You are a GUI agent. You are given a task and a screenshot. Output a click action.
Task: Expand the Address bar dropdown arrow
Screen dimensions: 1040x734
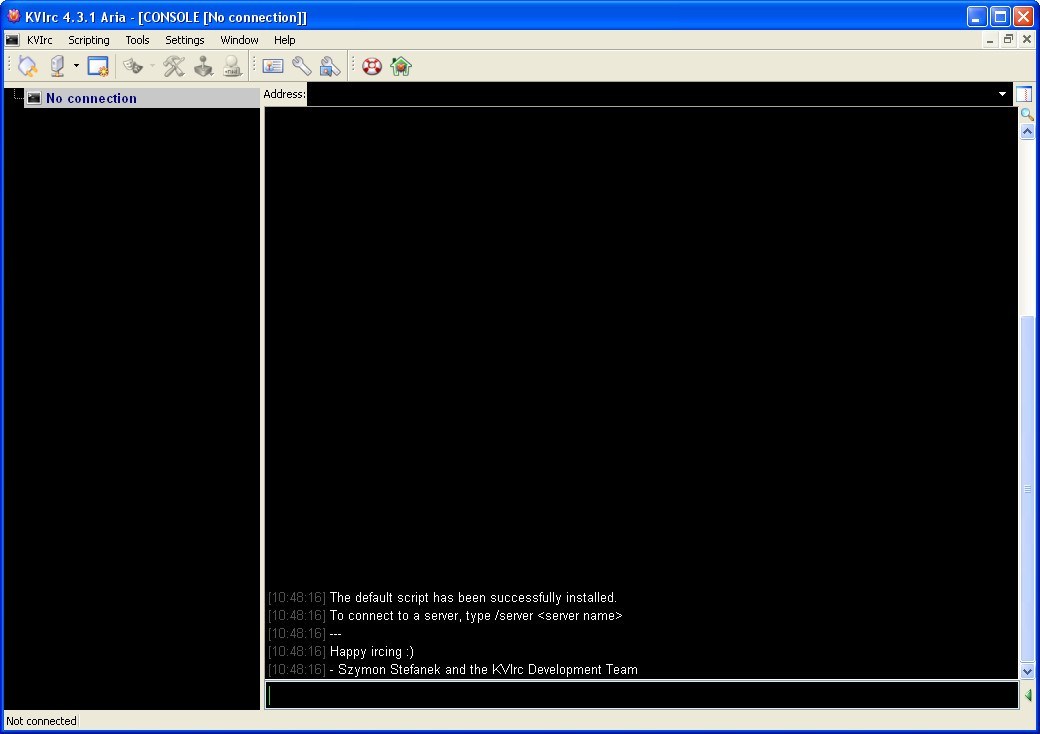1002,94
